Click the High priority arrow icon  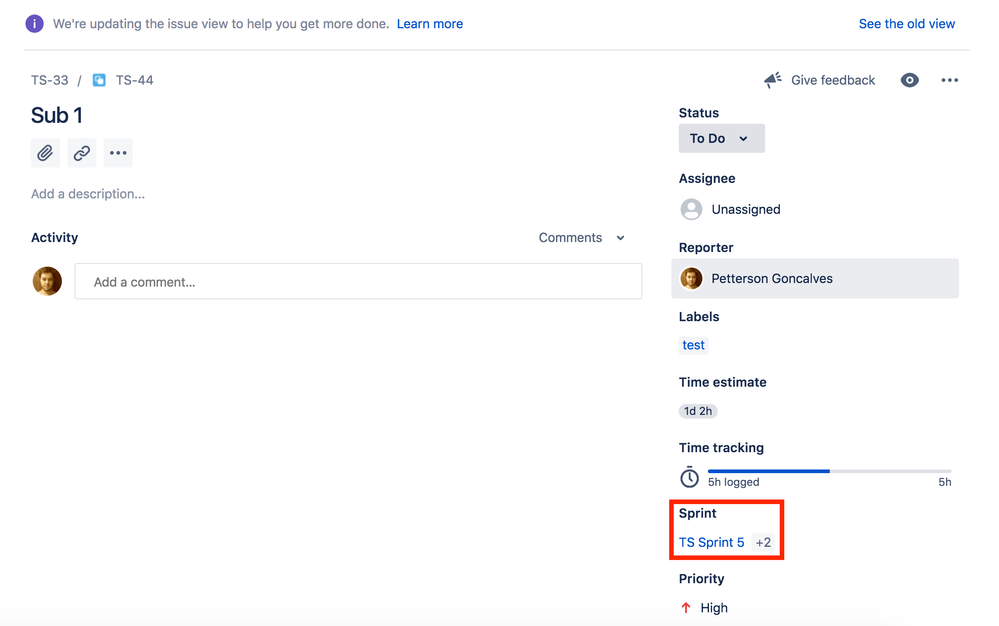coord(685,607)
